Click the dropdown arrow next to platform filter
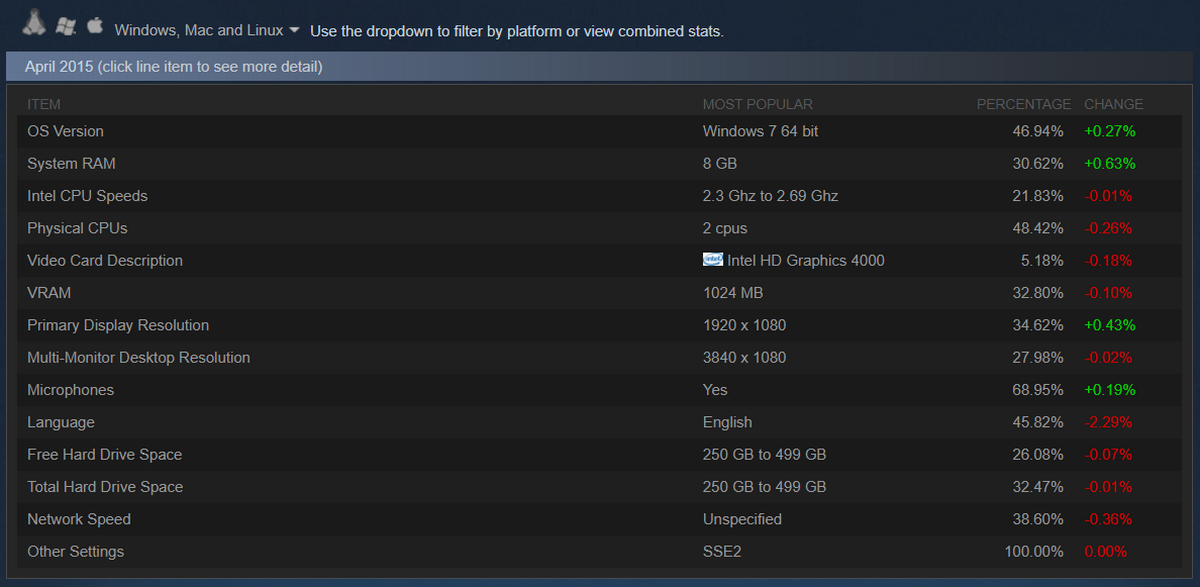The height and width of the screenshot is (587, 1200). [x=294, y=30]
